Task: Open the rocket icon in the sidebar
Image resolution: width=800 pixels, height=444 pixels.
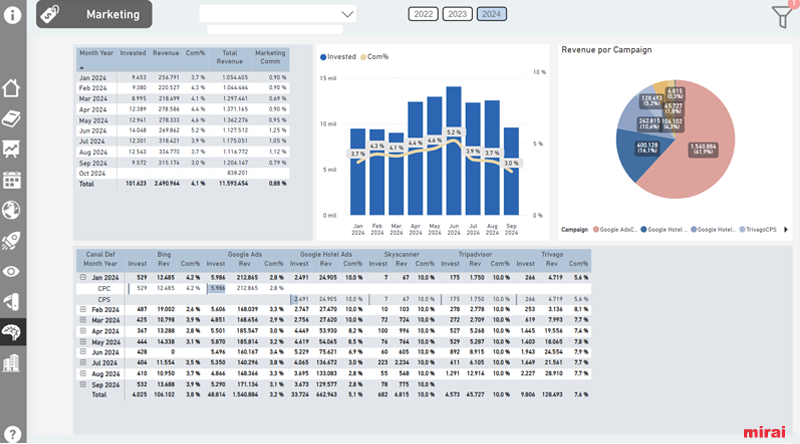Action: 11,241
